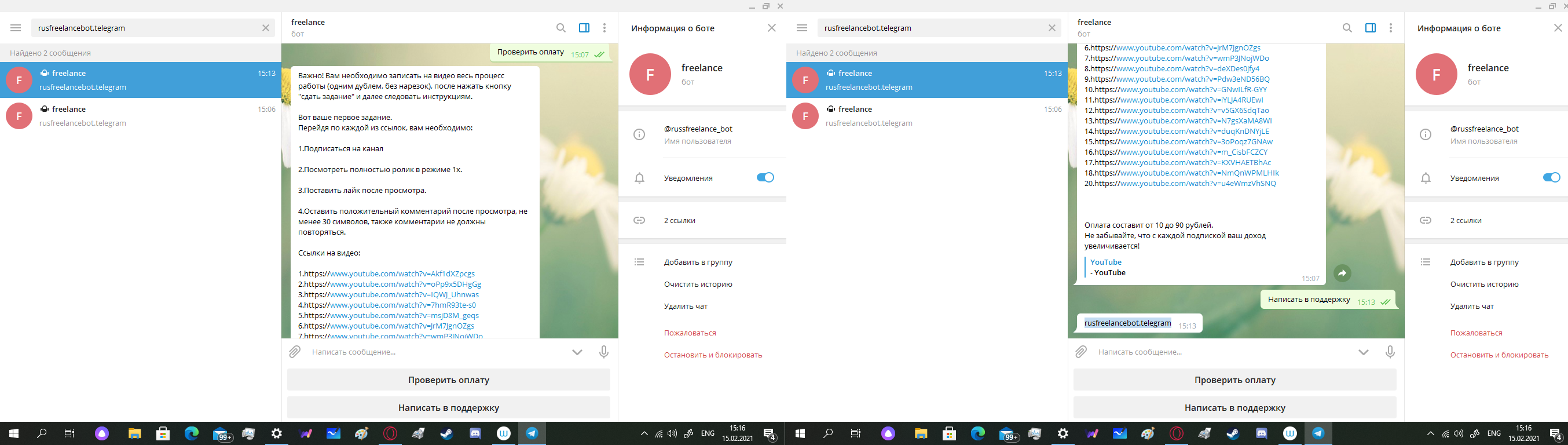Click the freelance avatar in the right info panel

click(1436, 74)
